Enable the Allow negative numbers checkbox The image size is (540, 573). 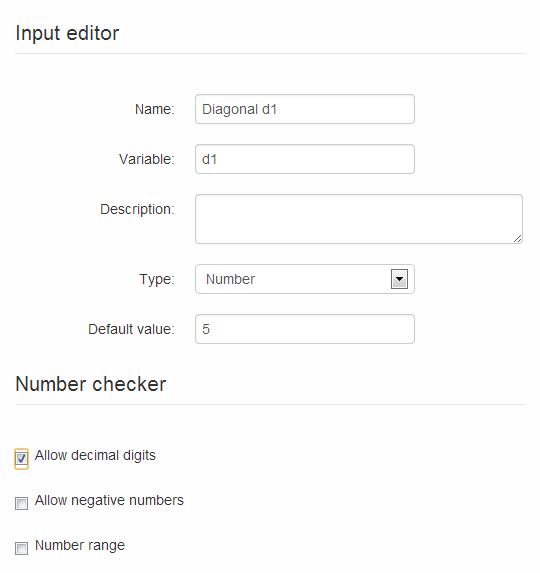[x=21, y=503]
